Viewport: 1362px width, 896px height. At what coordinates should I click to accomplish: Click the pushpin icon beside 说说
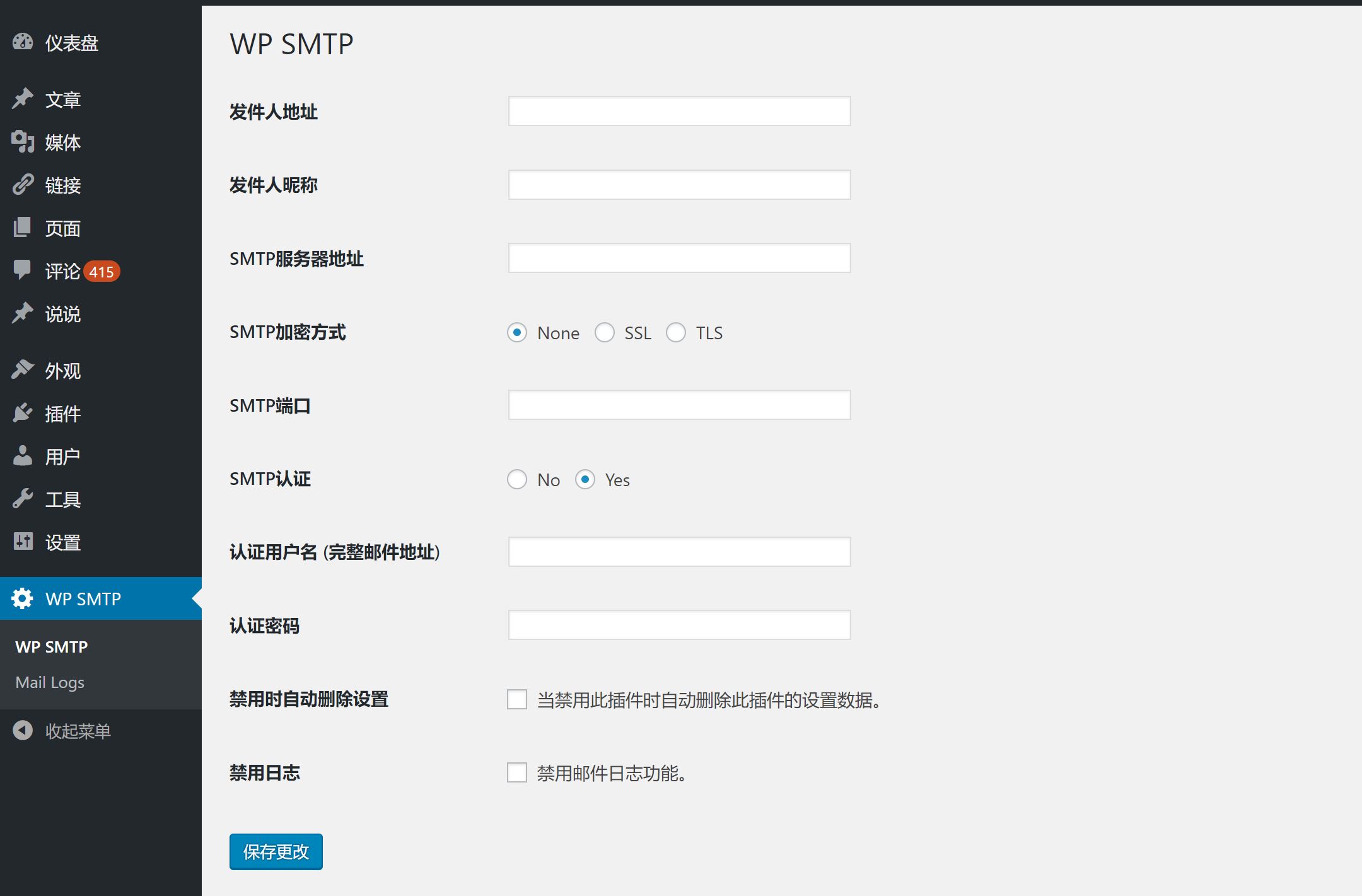pos(23,313)
